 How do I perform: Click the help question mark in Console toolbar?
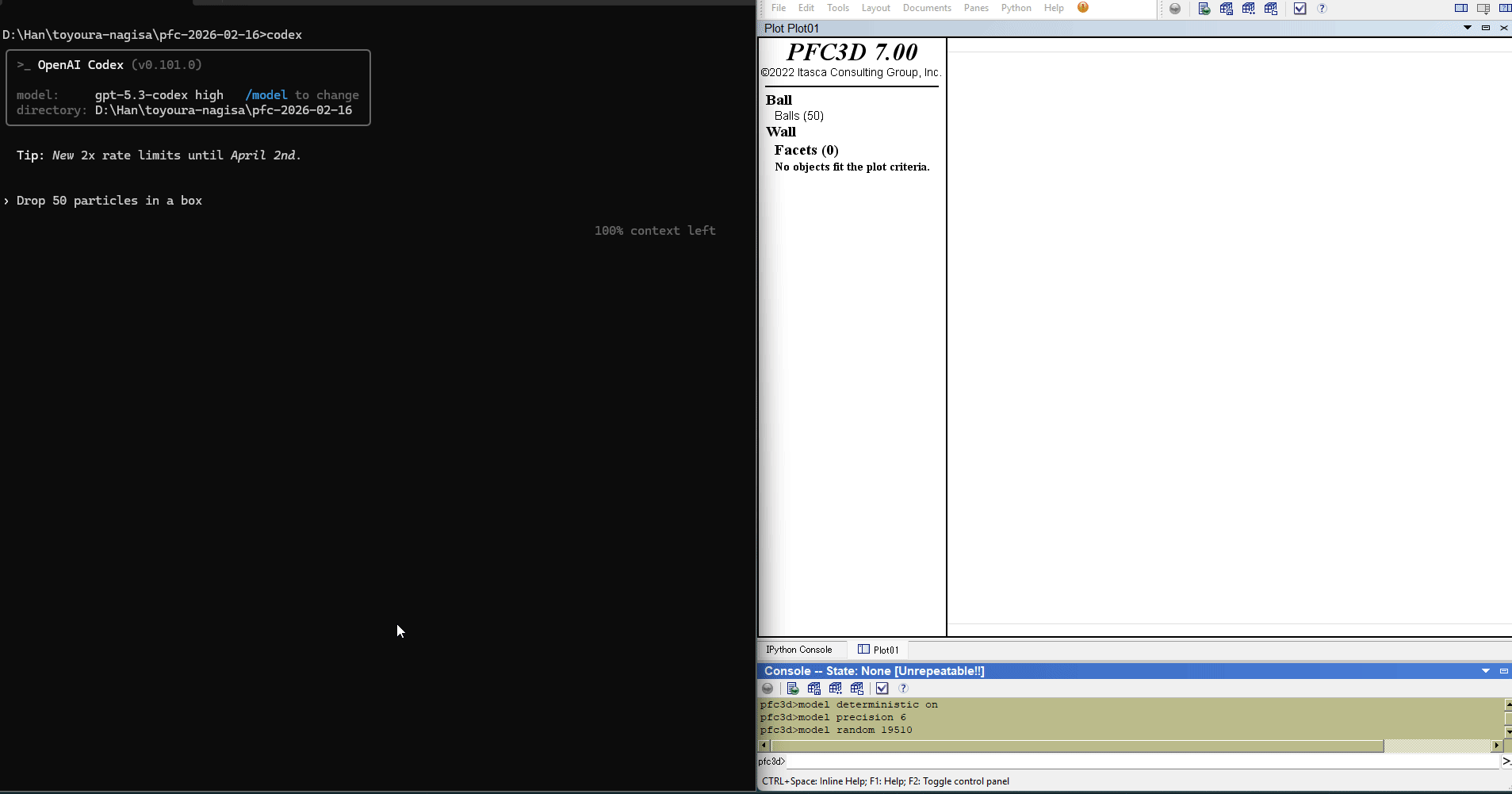pos(903,689)
